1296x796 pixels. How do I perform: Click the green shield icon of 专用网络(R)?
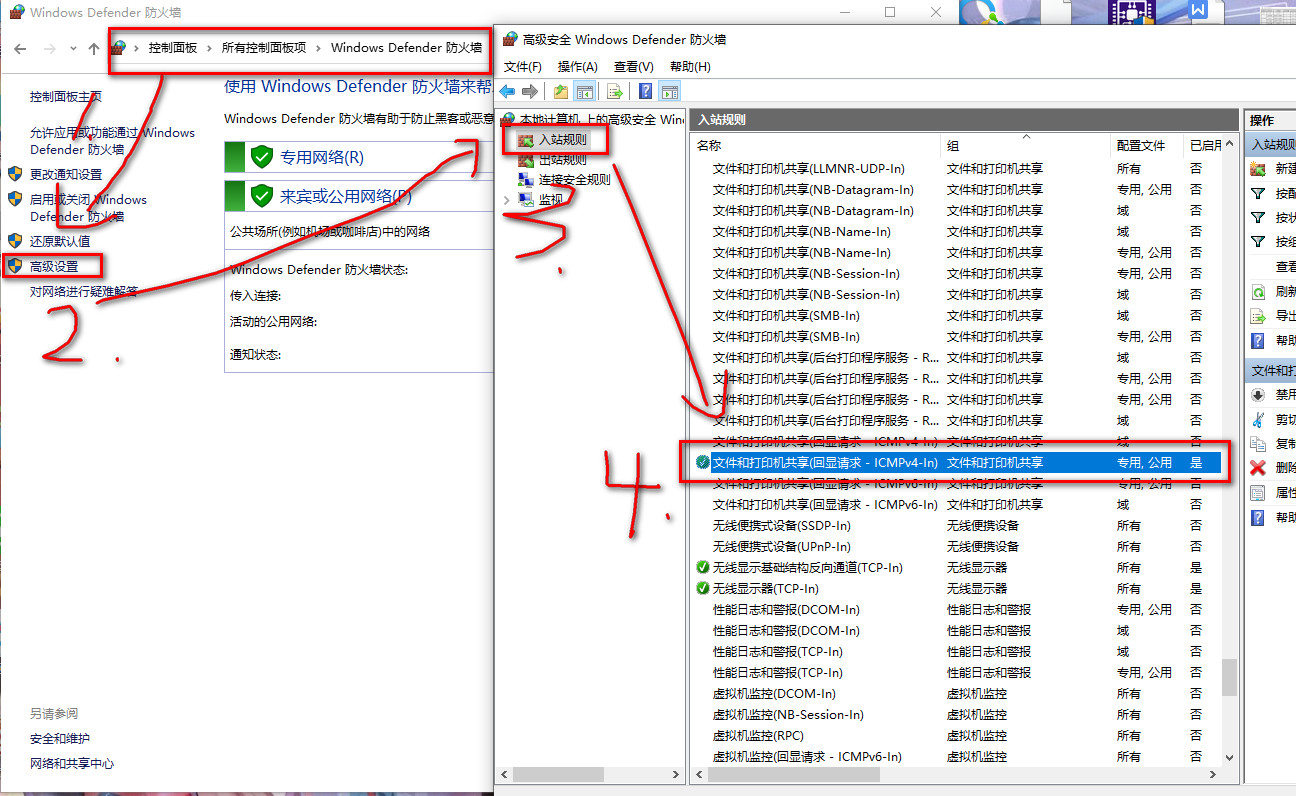262,157
